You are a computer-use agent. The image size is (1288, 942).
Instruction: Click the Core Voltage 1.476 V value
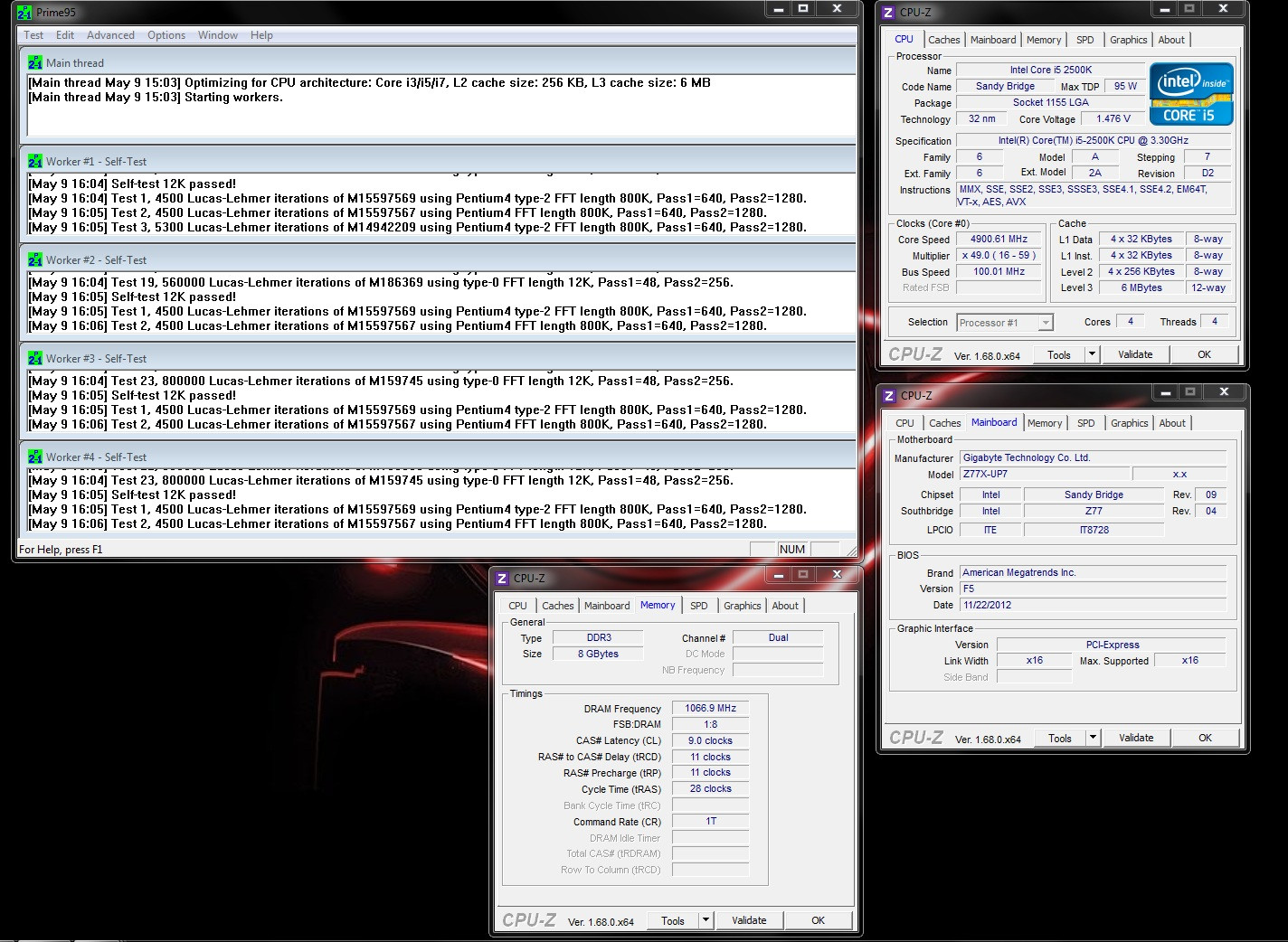1113,118
